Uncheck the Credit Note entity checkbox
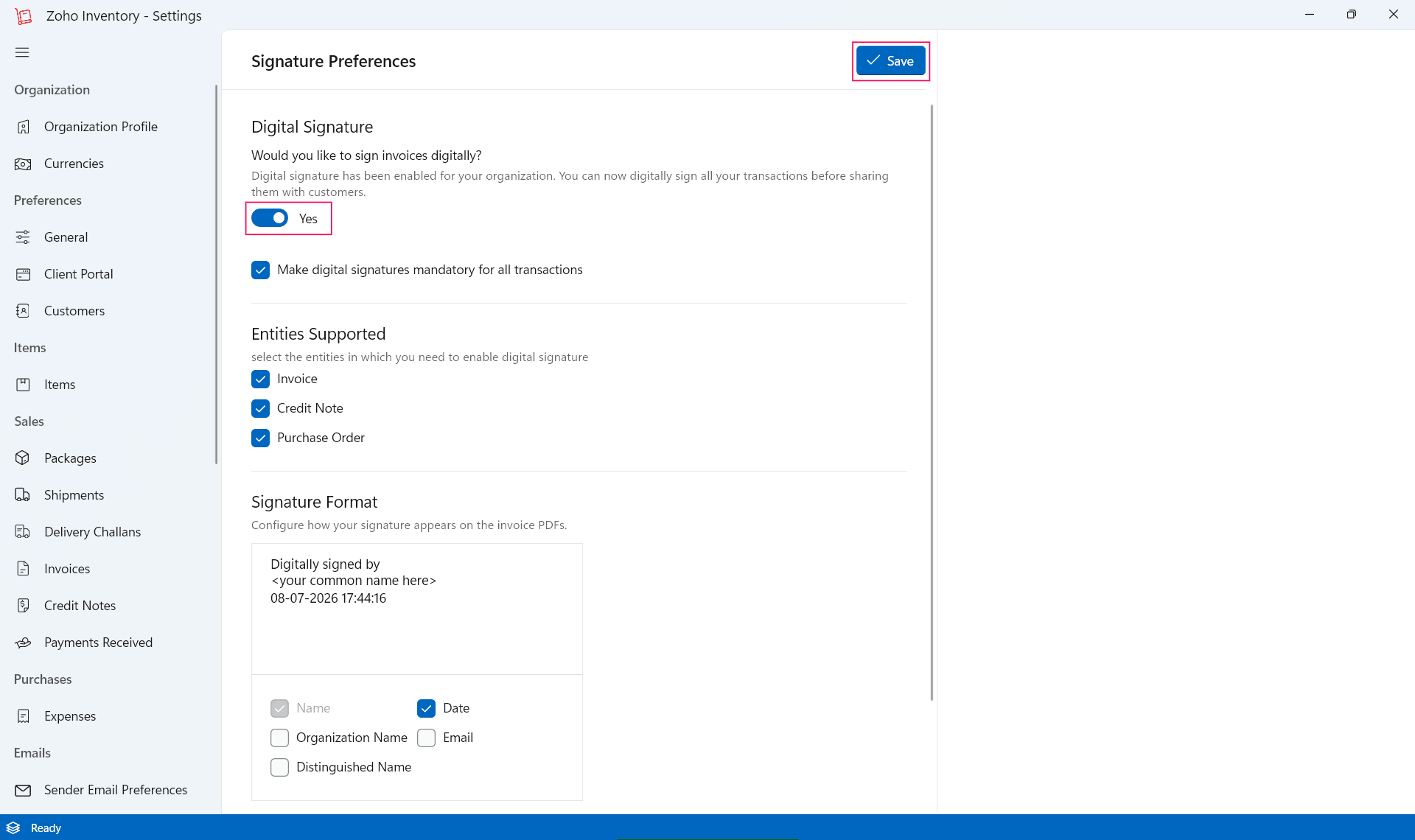This screenshot has width=1415, height=840. [260, 408]
